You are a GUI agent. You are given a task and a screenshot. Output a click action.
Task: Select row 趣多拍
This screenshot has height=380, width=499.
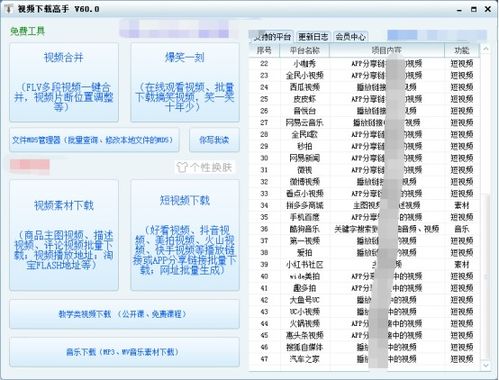[x=364, y=288]
